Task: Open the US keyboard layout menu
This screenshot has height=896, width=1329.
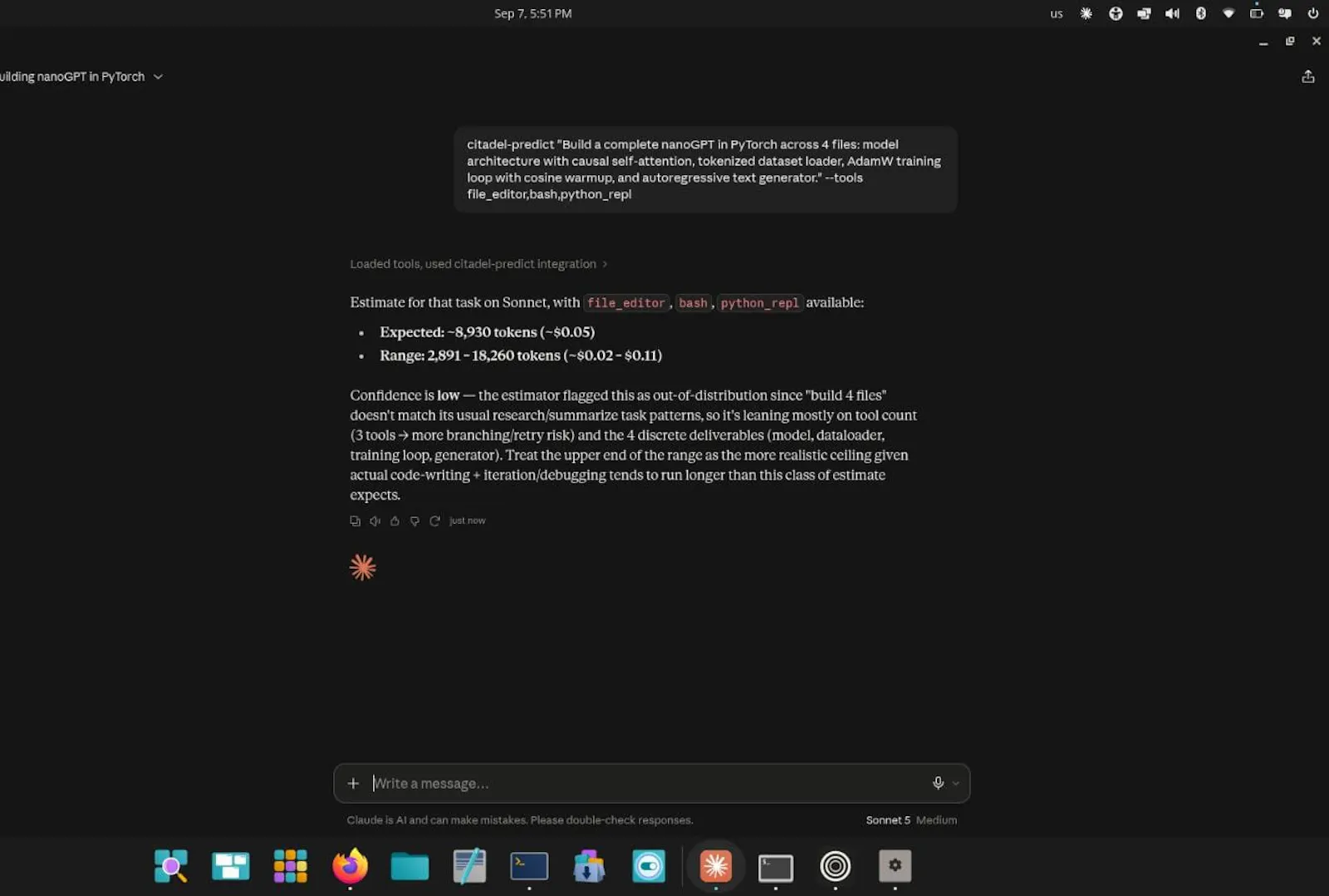Action: click(1057, 13)
